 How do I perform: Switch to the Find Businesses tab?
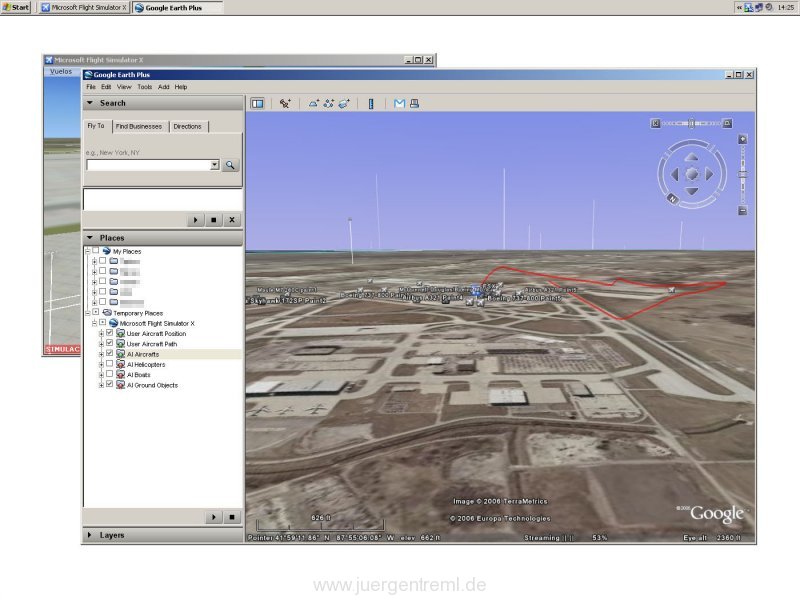[x=139, y=127]
